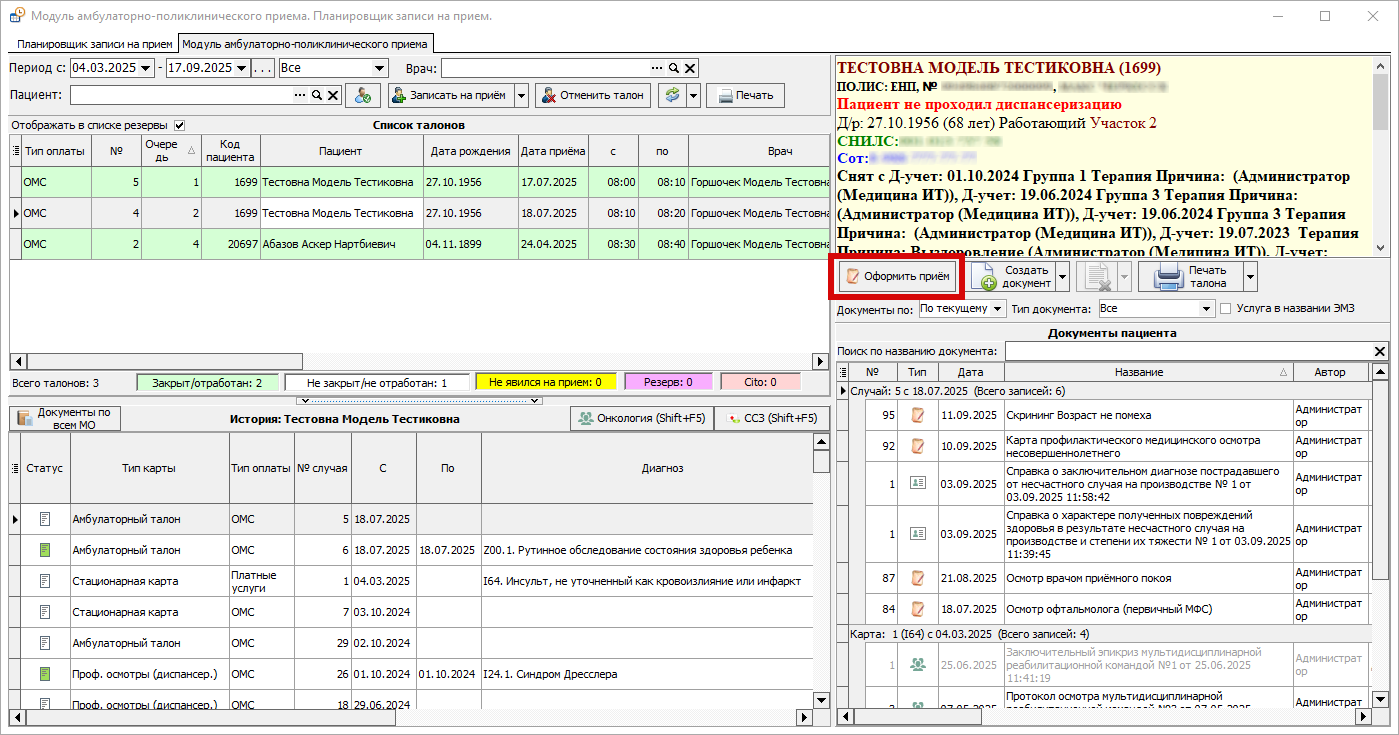
Task: Click the patient lookup icon with green checkmark
Action: (363, 95)
